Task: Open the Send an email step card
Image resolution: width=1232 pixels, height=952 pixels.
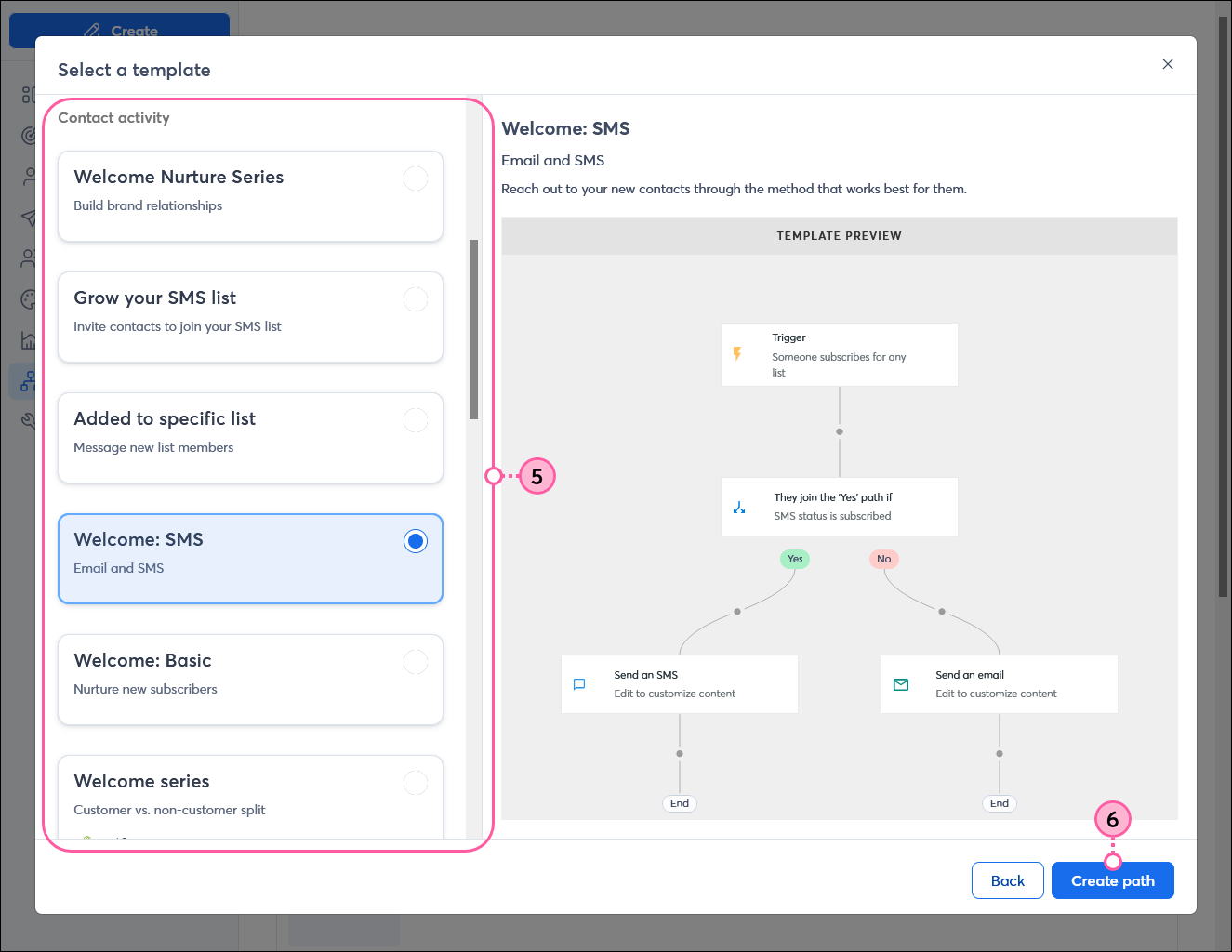Action: (x=999, y=684)
